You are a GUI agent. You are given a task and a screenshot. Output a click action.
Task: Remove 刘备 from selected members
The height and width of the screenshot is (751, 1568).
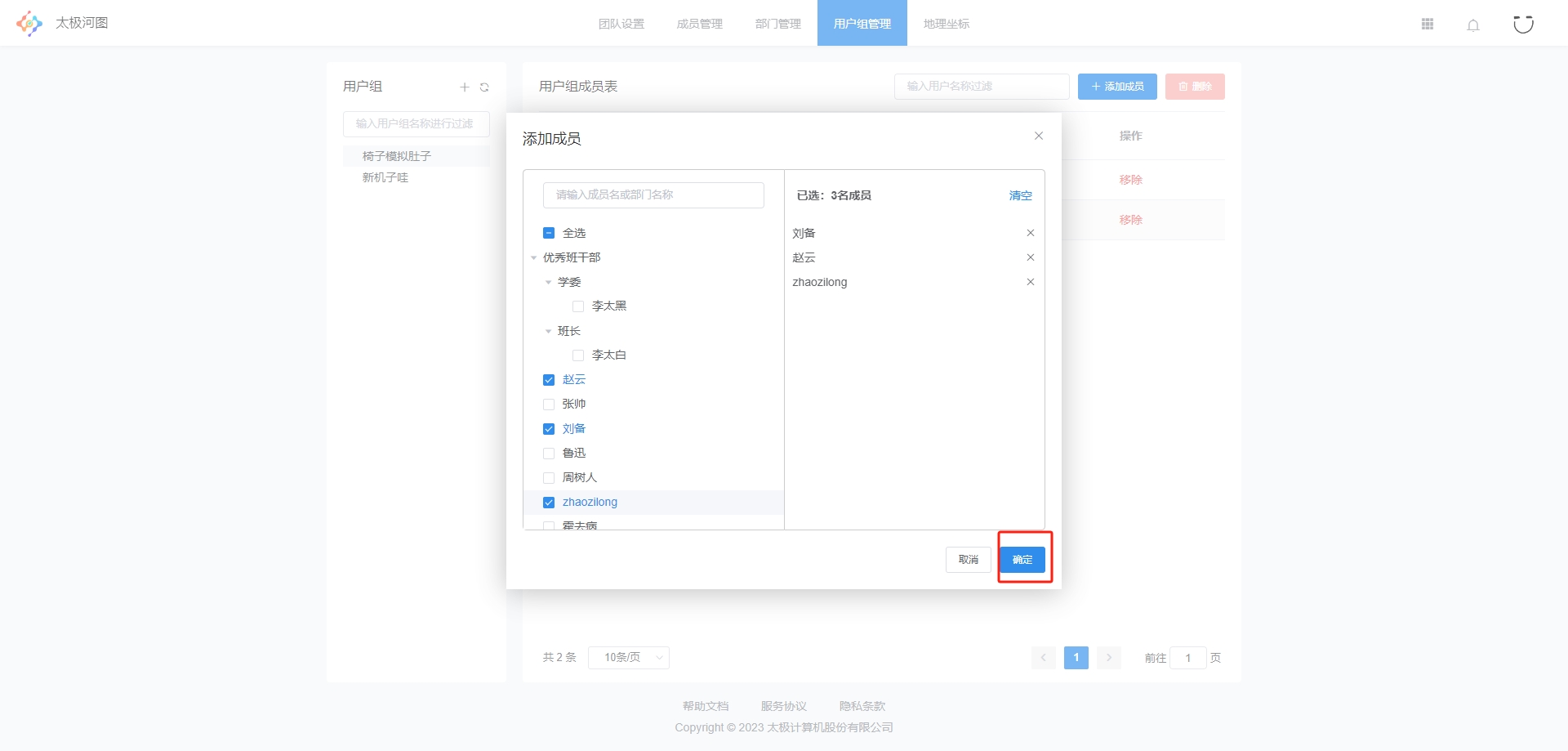1031,233
